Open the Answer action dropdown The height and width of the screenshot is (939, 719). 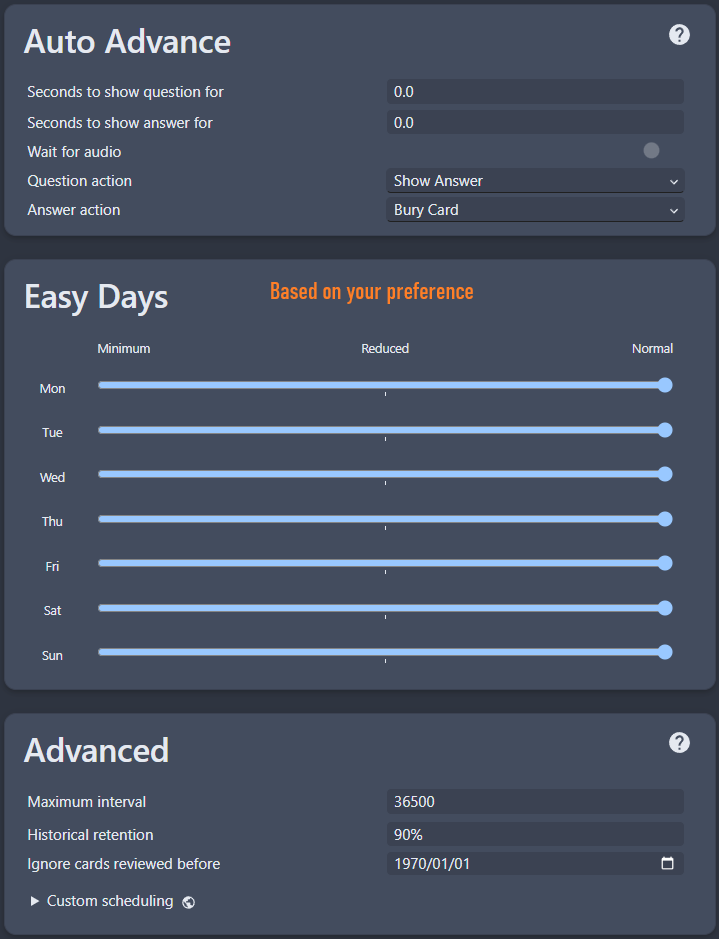535,210
